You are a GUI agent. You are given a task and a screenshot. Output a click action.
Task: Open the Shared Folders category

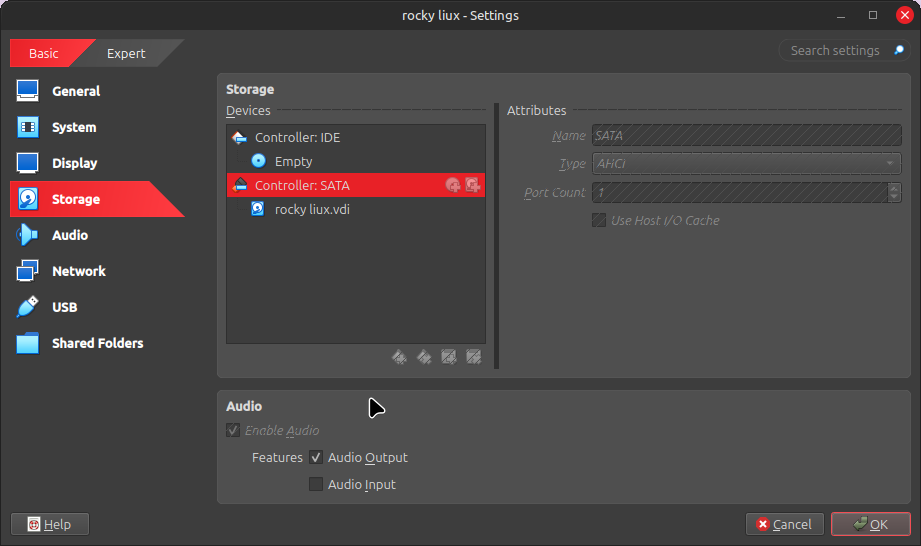point(97,343)
